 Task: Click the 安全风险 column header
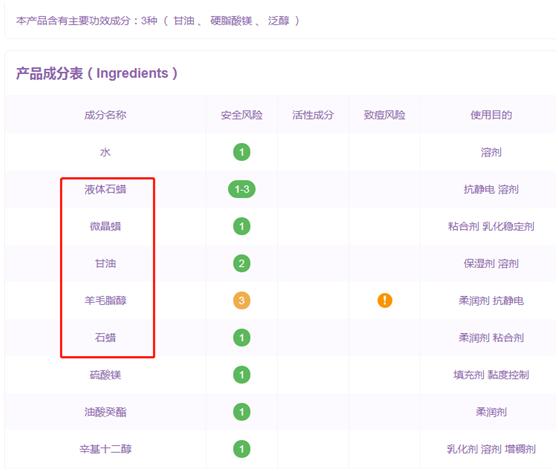(242, 115)
